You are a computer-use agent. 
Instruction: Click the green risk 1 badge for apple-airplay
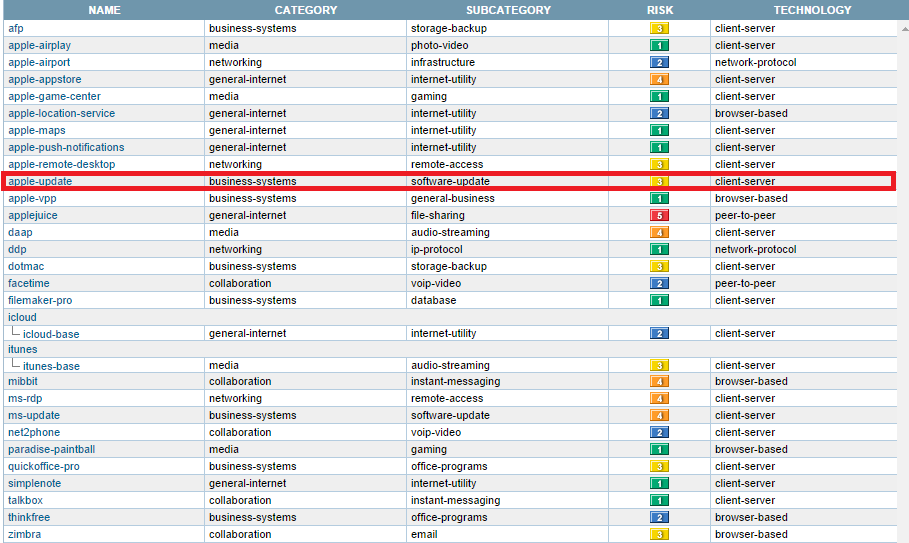click(659, 45)
